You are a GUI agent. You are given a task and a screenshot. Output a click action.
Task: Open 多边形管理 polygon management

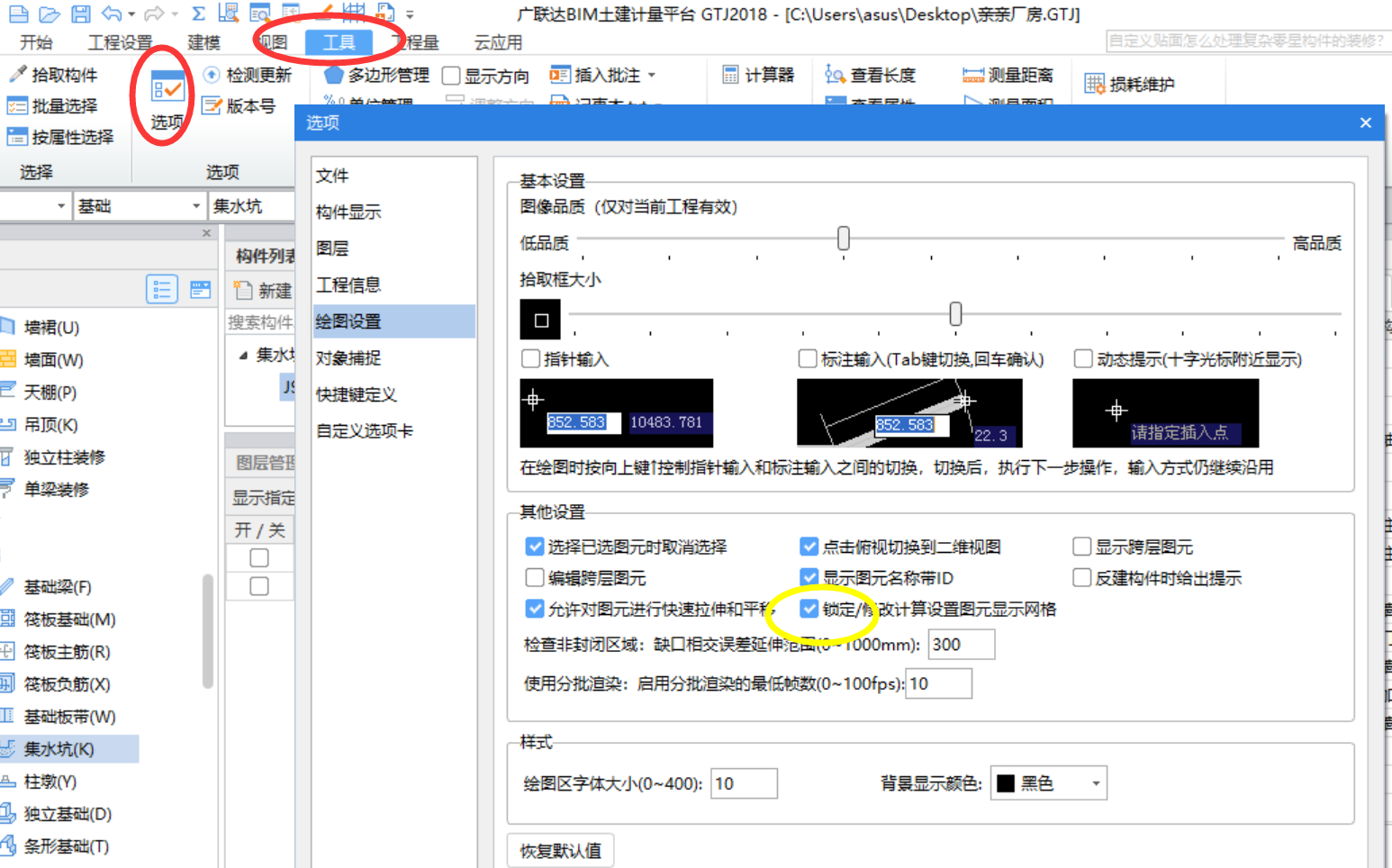point(377,76)
